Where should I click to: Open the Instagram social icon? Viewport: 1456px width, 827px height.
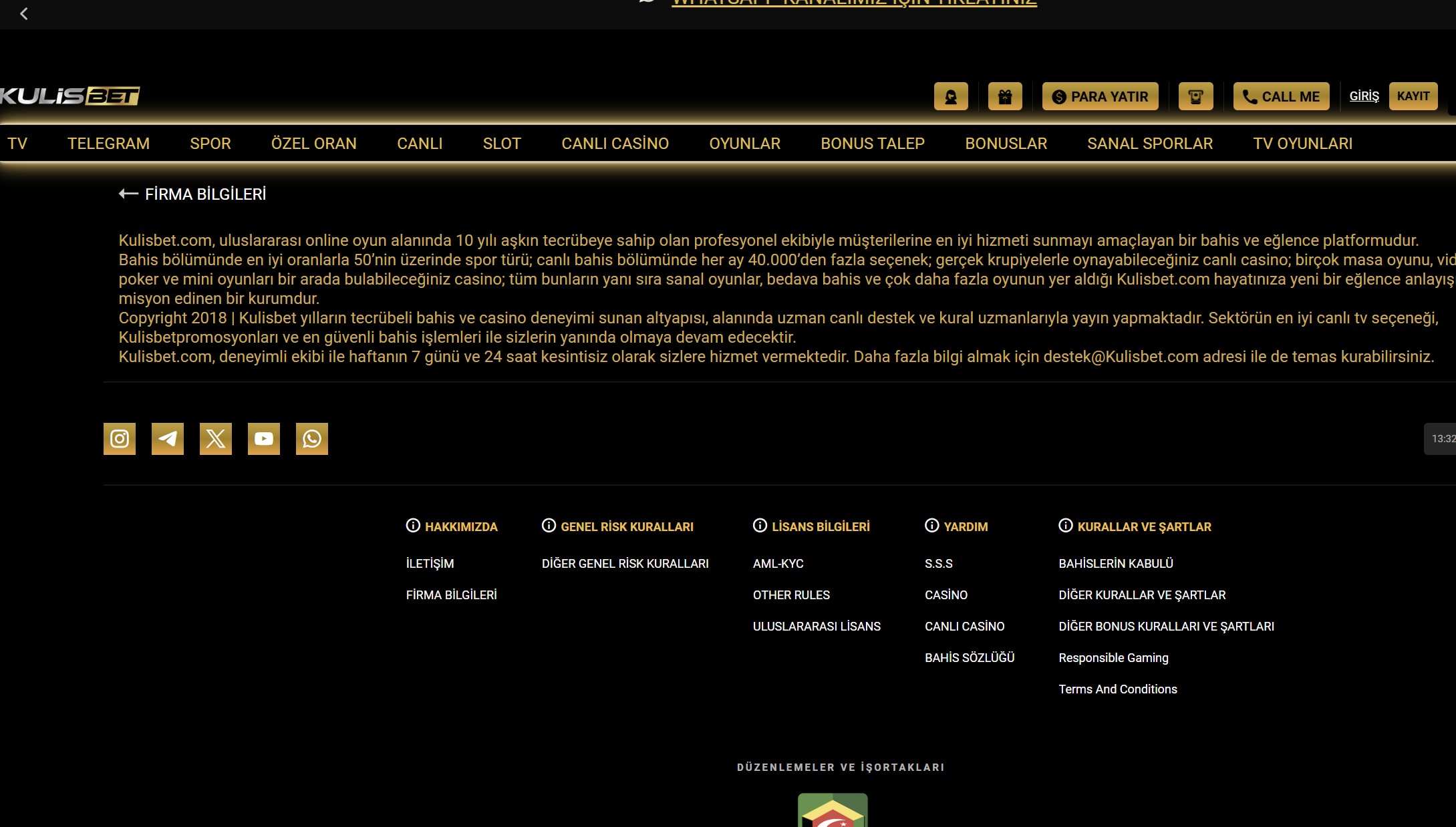coord(120,439)
